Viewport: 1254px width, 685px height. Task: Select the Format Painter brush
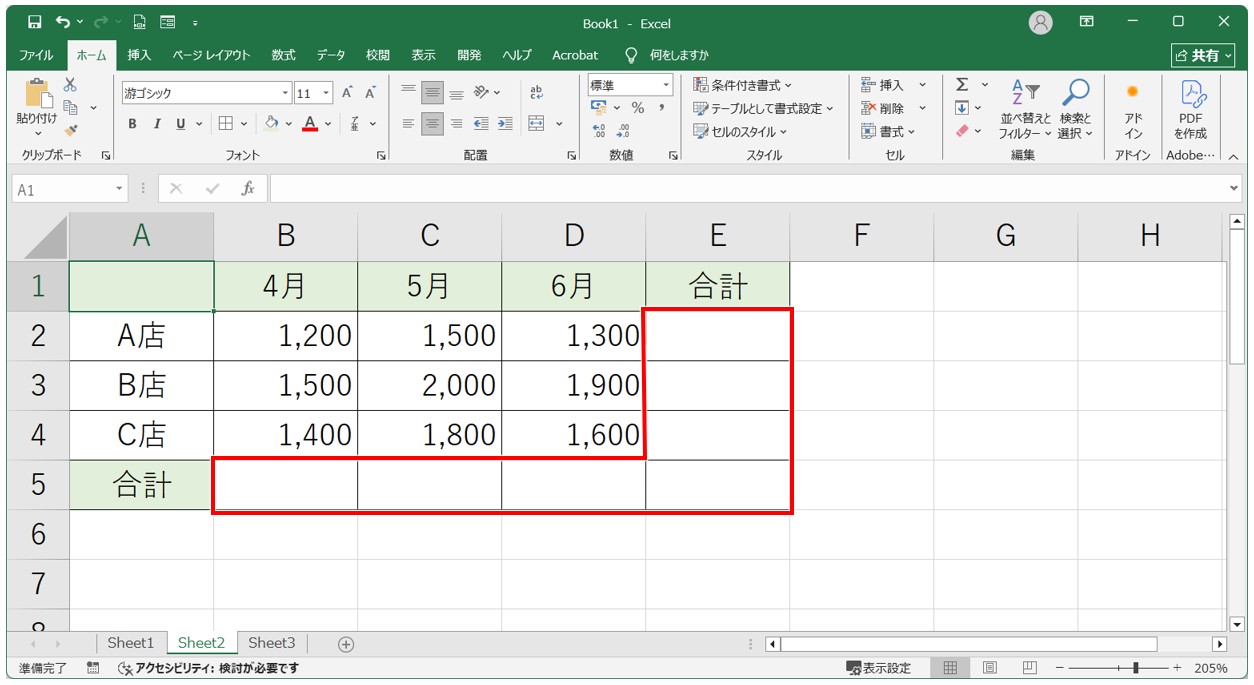click(x=70, y=130)
